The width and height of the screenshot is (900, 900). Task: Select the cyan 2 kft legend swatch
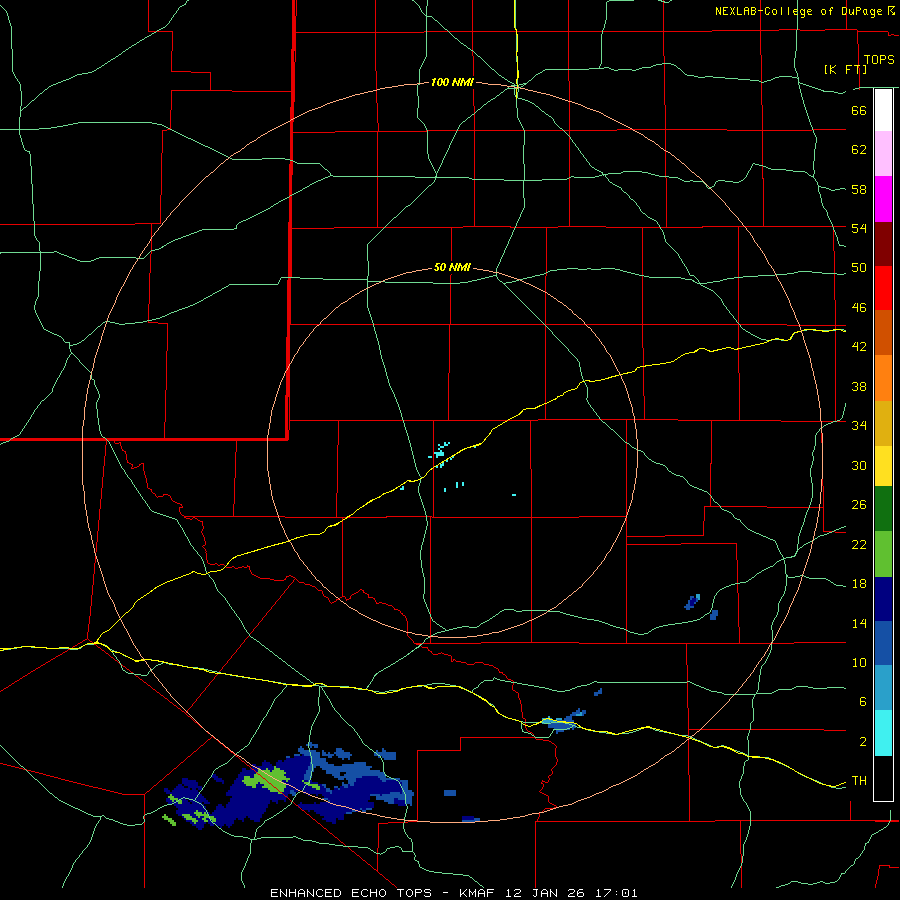(883, 733)
